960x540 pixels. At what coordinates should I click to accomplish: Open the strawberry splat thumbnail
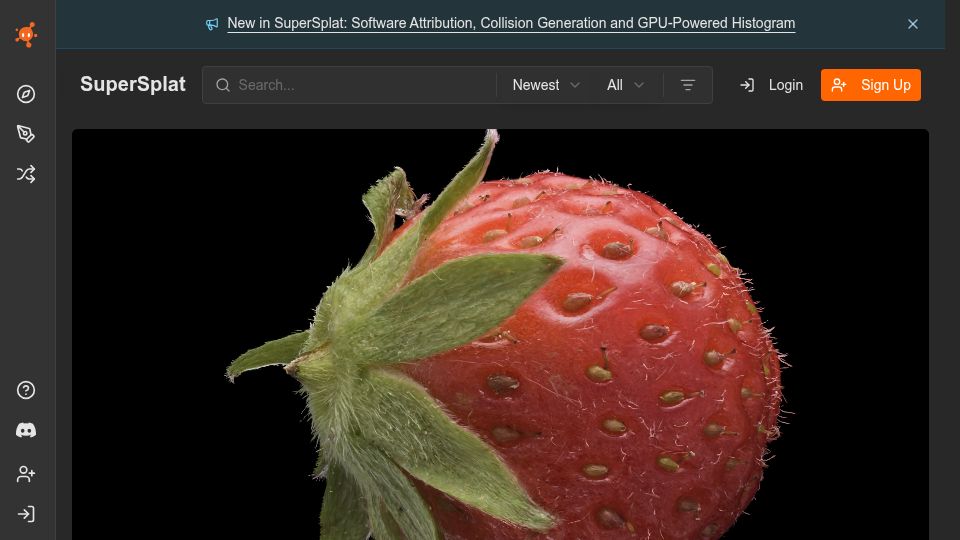(500, 334)
